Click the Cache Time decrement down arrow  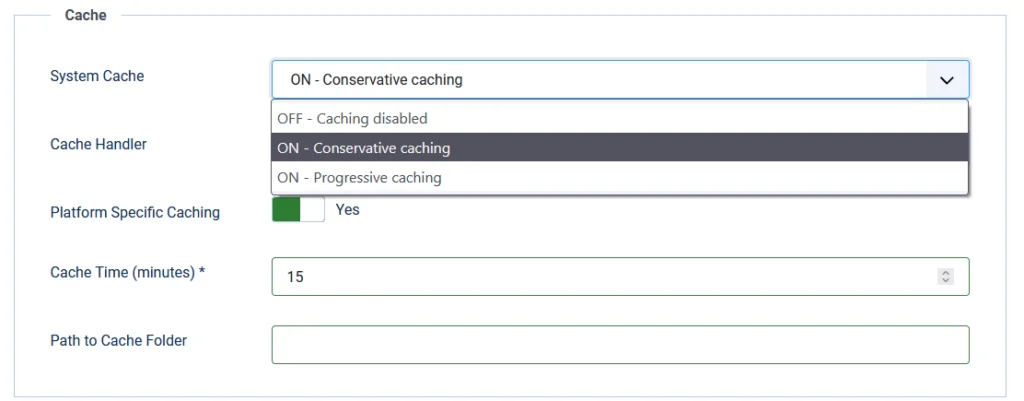click(946, 280)
